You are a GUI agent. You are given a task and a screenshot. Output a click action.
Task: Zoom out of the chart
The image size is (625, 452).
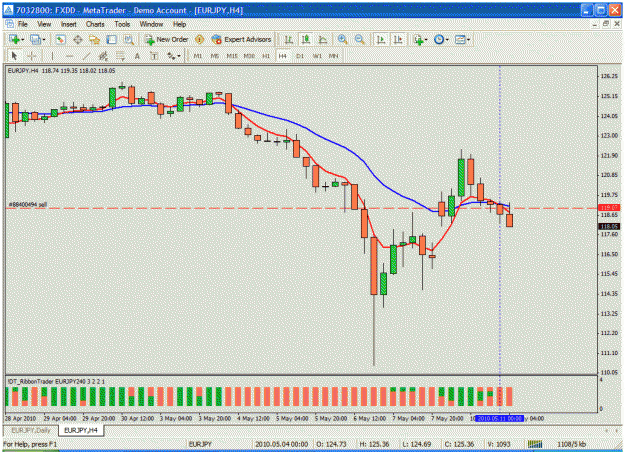pyautogui.click(x=360, y=39)
